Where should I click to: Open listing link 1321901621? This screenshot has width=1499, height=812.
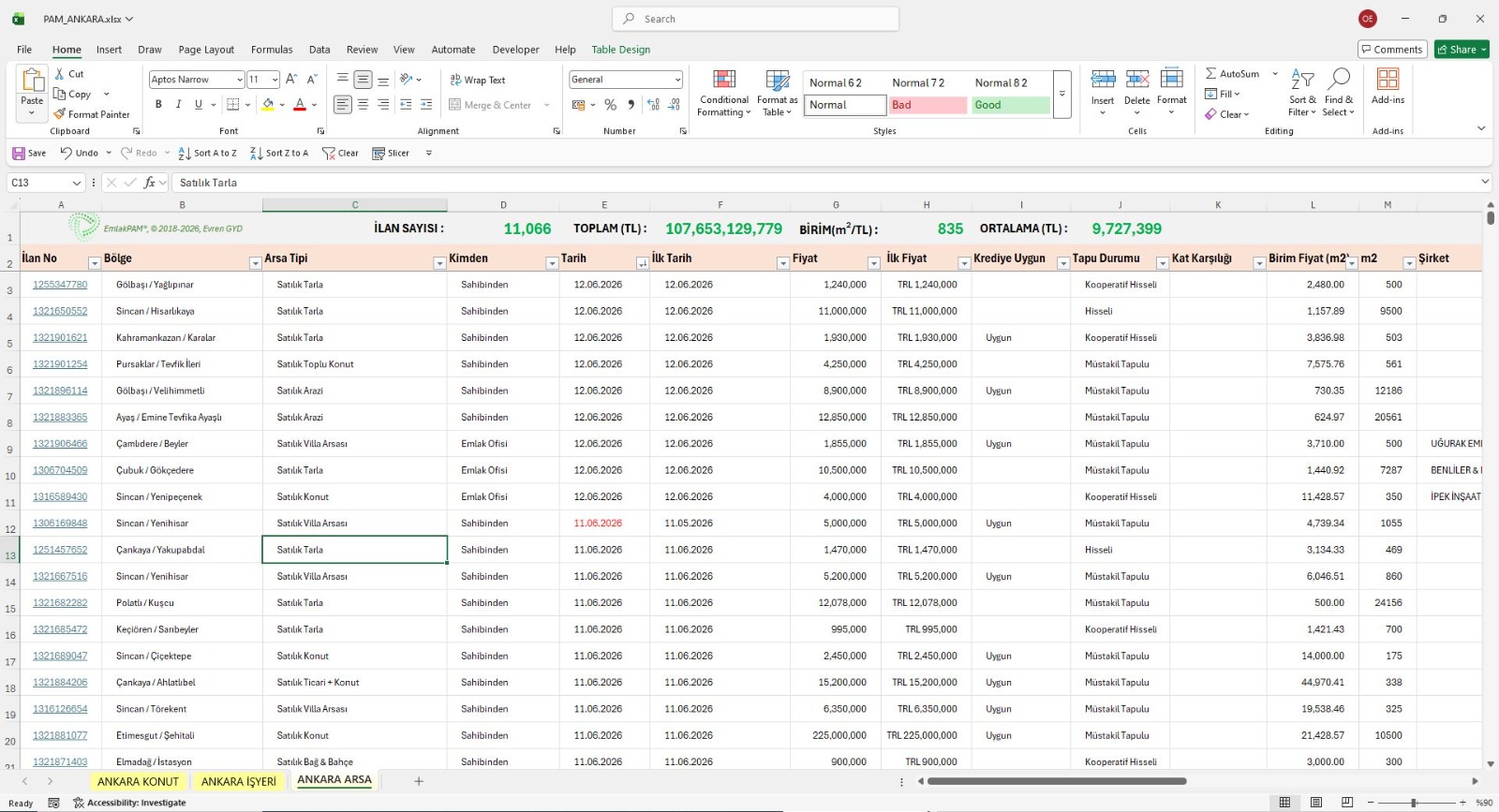click(x=60, y=337)
